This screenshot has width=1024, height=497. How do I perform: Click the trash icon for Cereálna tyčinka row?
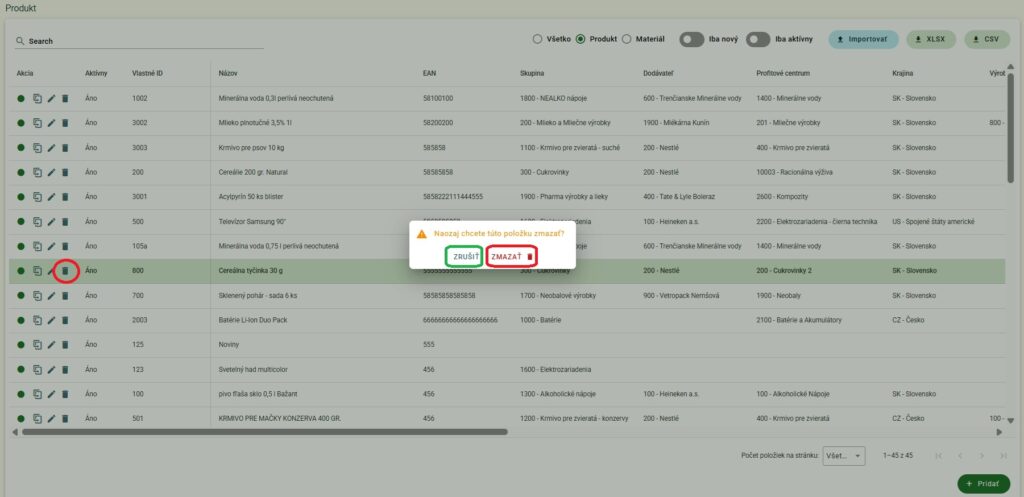[x=65, y=270]
